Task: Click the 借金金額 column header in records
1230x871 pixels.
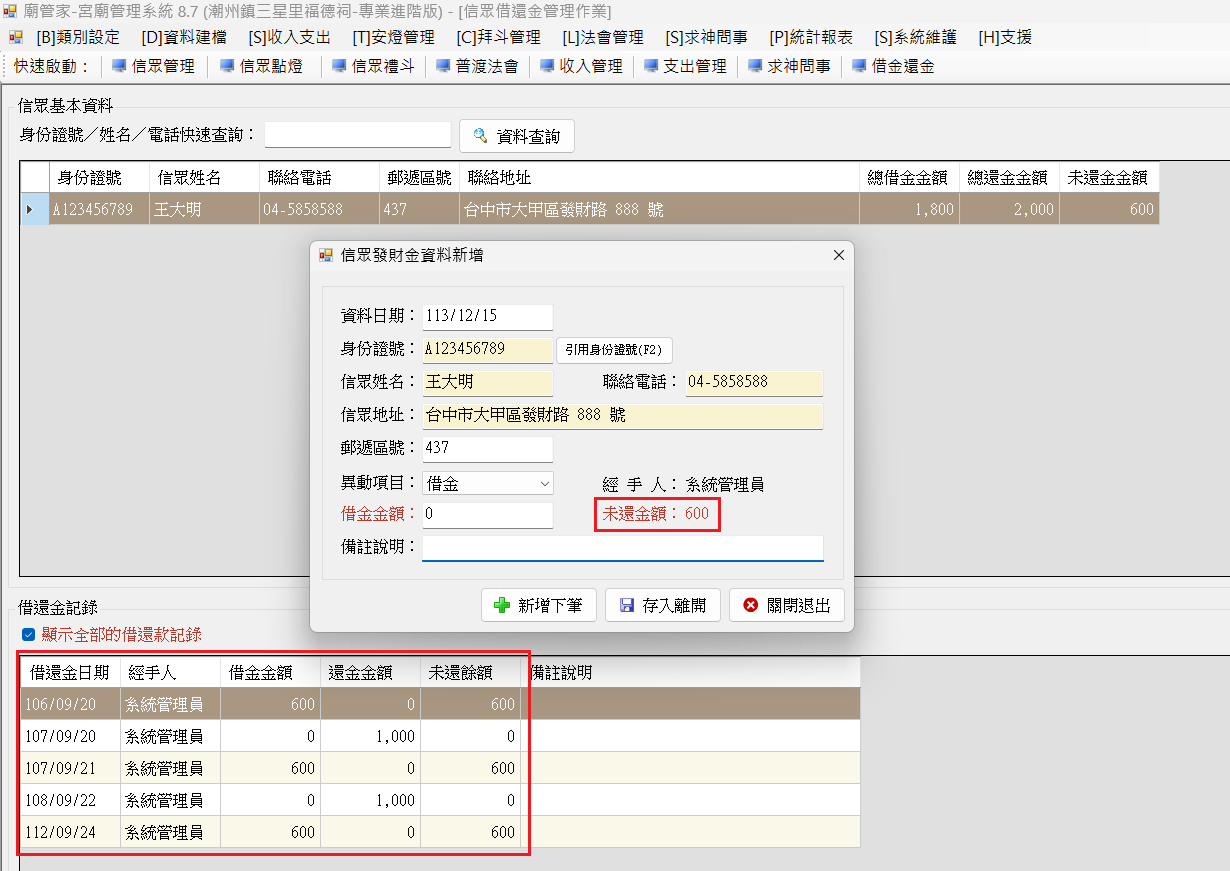Action: pos(271,672)
